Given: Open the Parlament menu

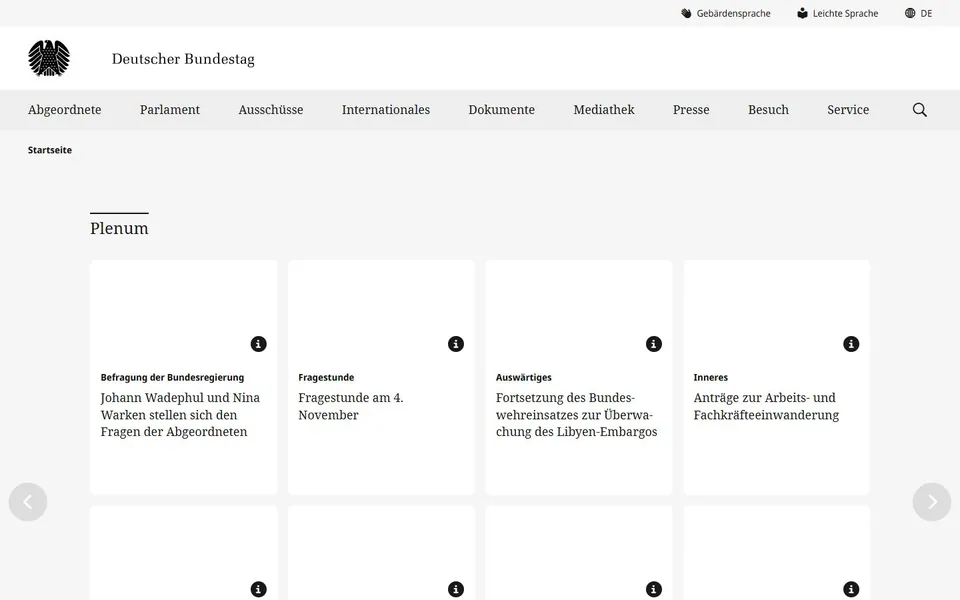Looking at the screenshot, I should point(170,110).
